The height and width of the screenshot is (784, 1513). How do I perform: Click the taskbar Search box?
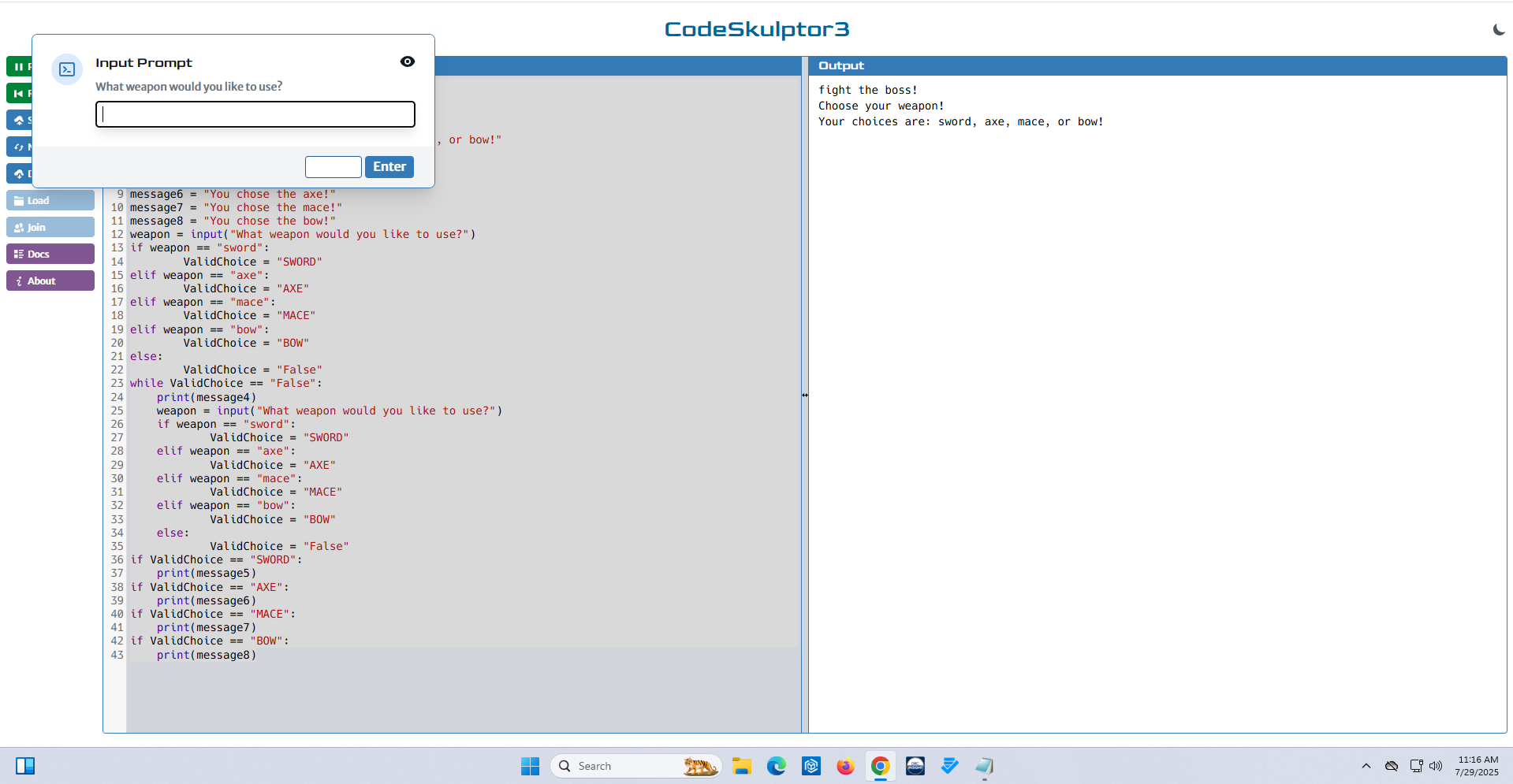pyautogui.click(x=636, y=766)
